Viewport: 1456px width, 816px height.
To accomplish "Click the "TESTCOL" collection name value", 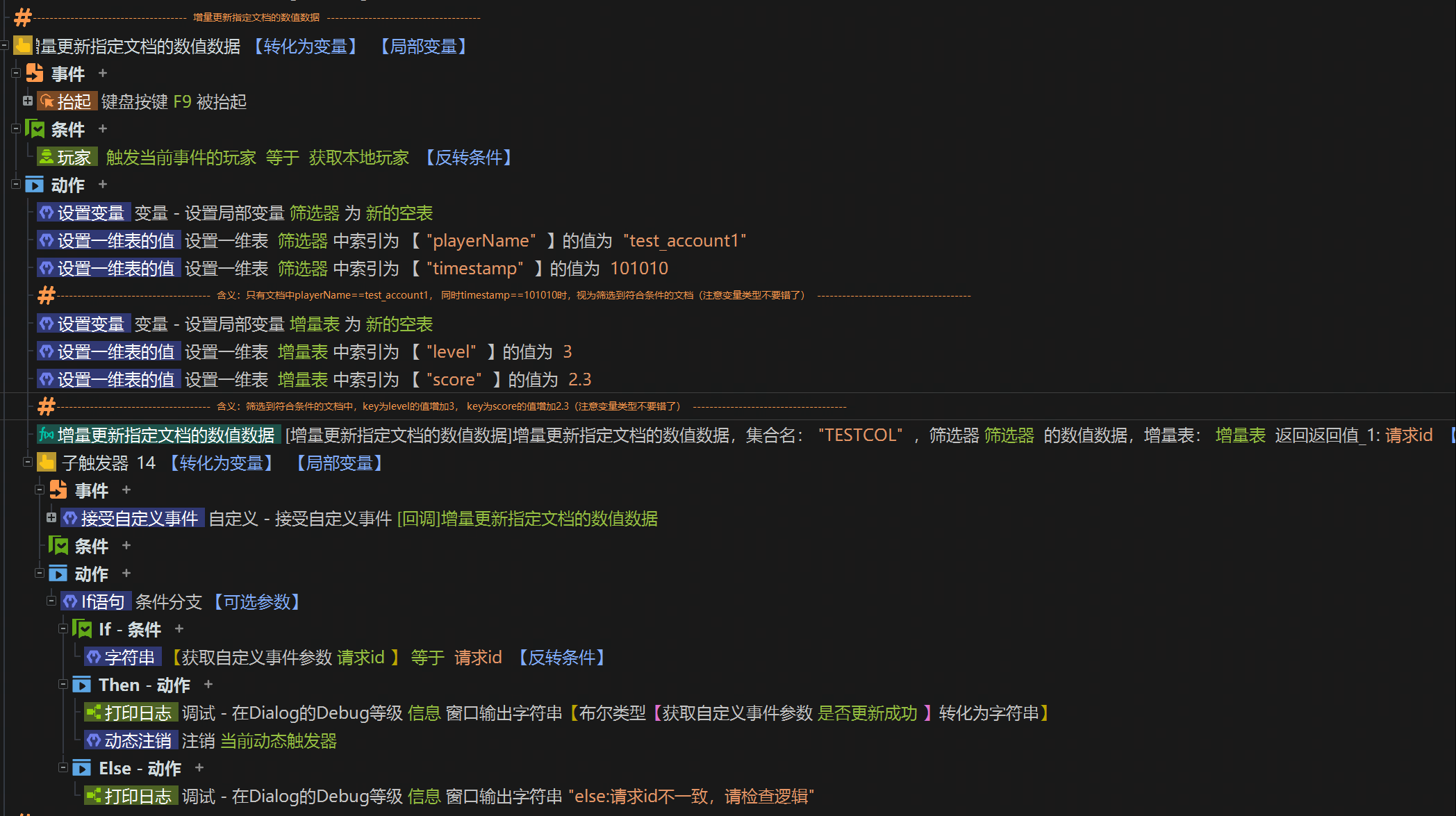I will pyautogui.click(x=860, y=435).
